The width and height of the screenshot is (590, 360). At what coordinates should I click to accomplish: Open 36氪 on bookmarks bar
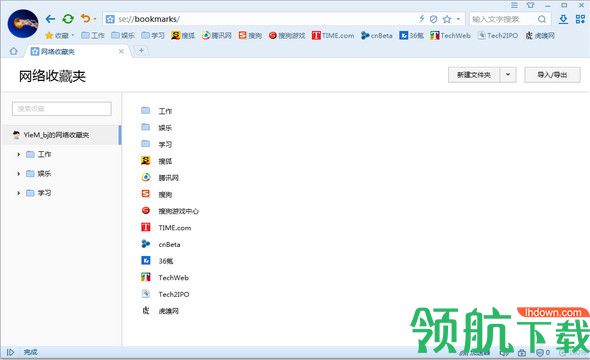[x=412, y=35]
